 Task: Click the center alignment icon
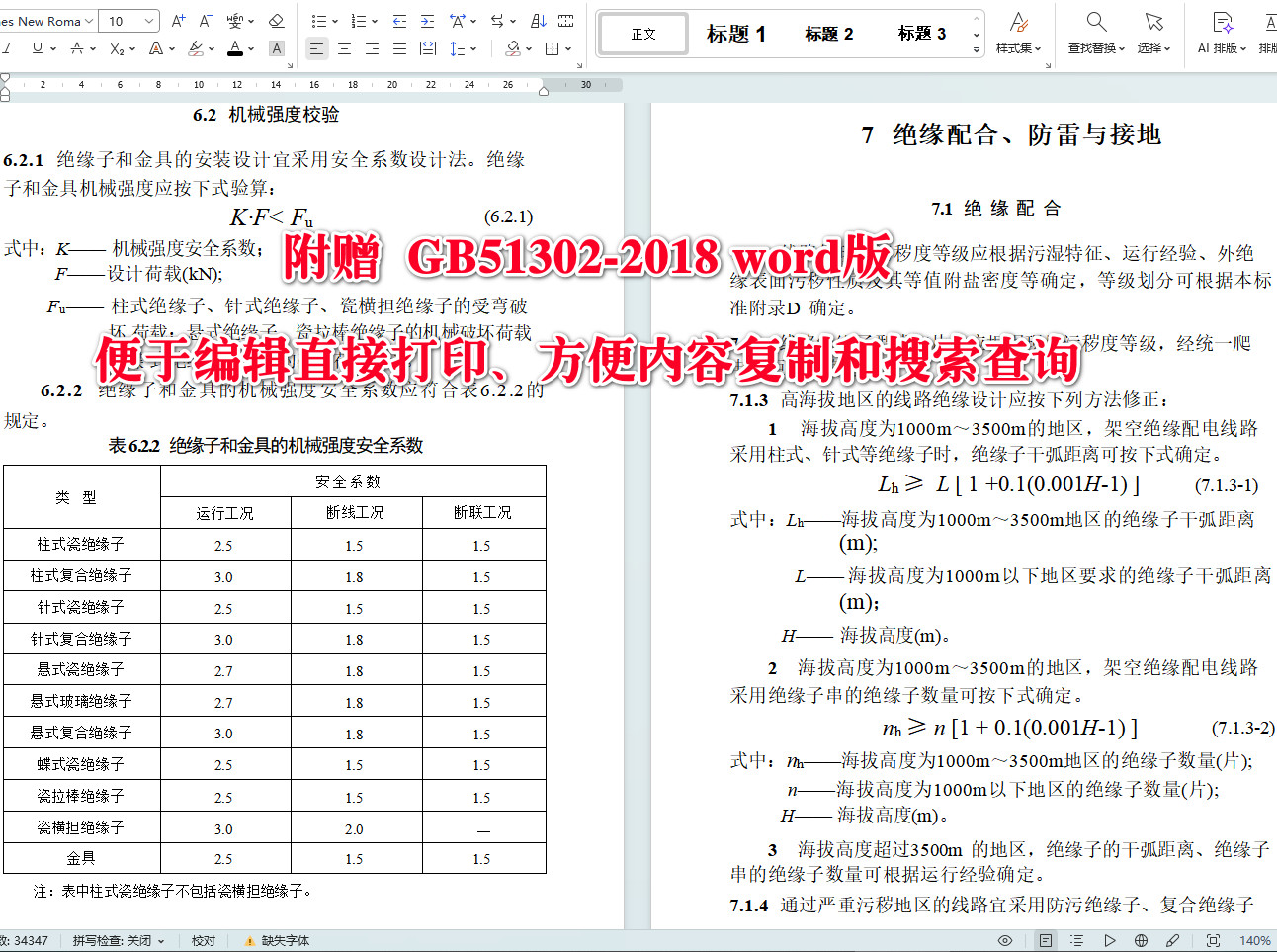[342, 47]
